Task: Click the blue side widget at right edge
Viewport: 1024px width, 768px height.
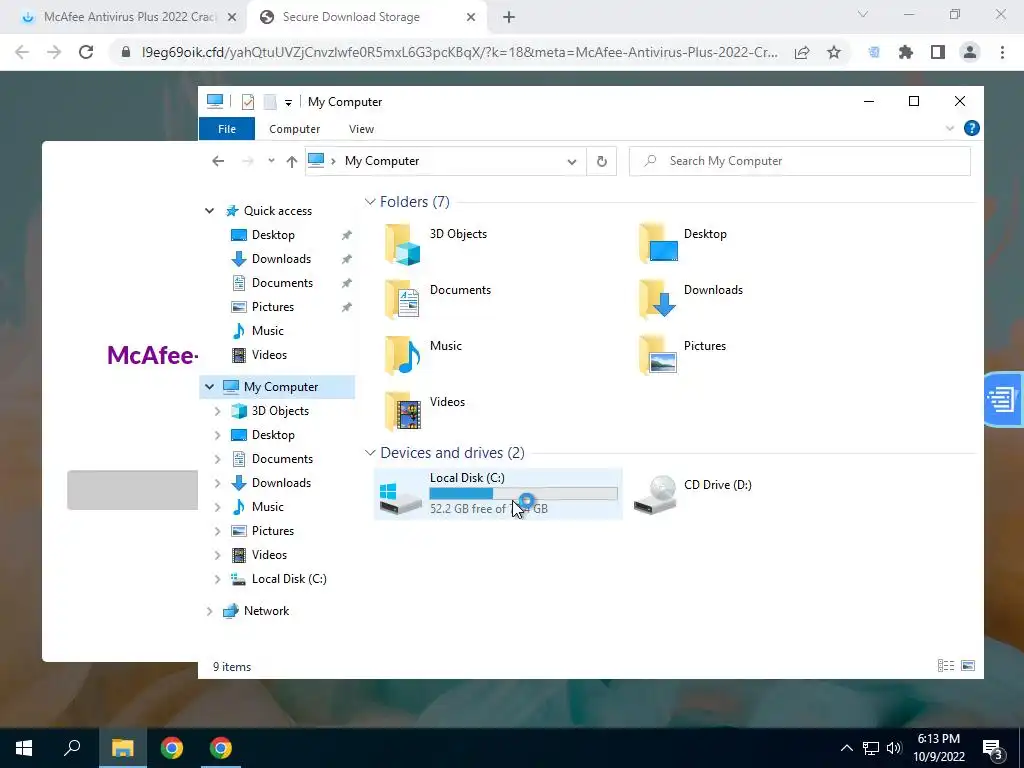Action: (1003, 399)
